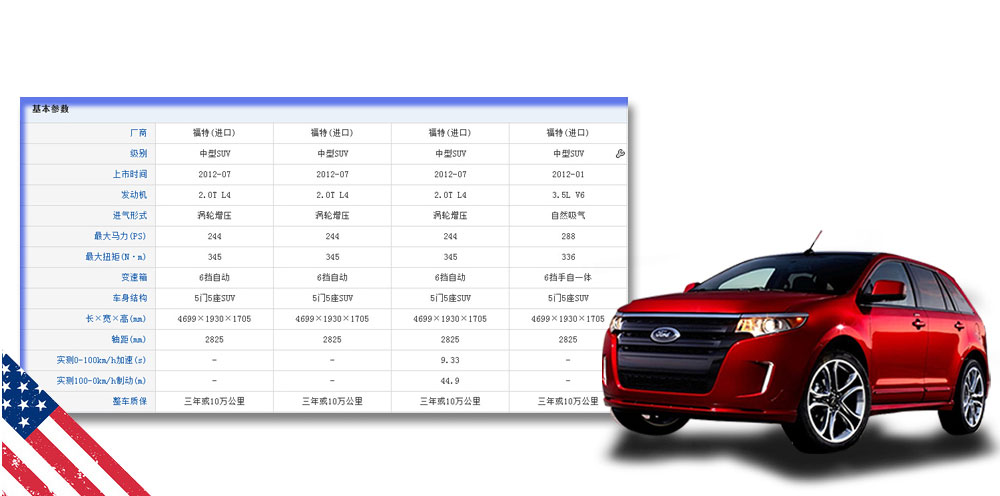Click the Ford logo on the car grille
The height and width of the screenshot is (496, 1000).
pyautogui.click(x=663, y=335)
